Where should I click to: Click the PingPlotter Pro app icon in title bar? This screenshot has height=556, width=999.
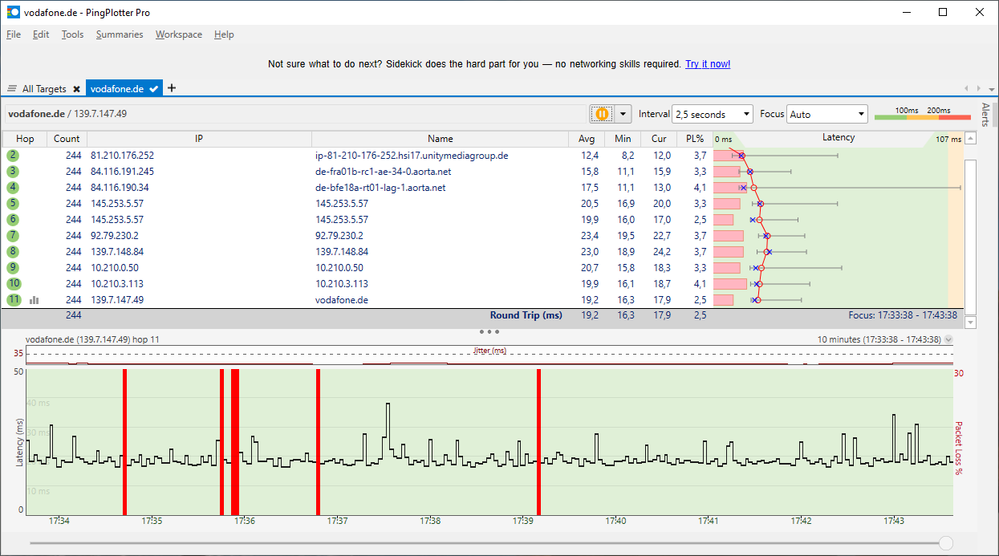(x=13, y=12)
